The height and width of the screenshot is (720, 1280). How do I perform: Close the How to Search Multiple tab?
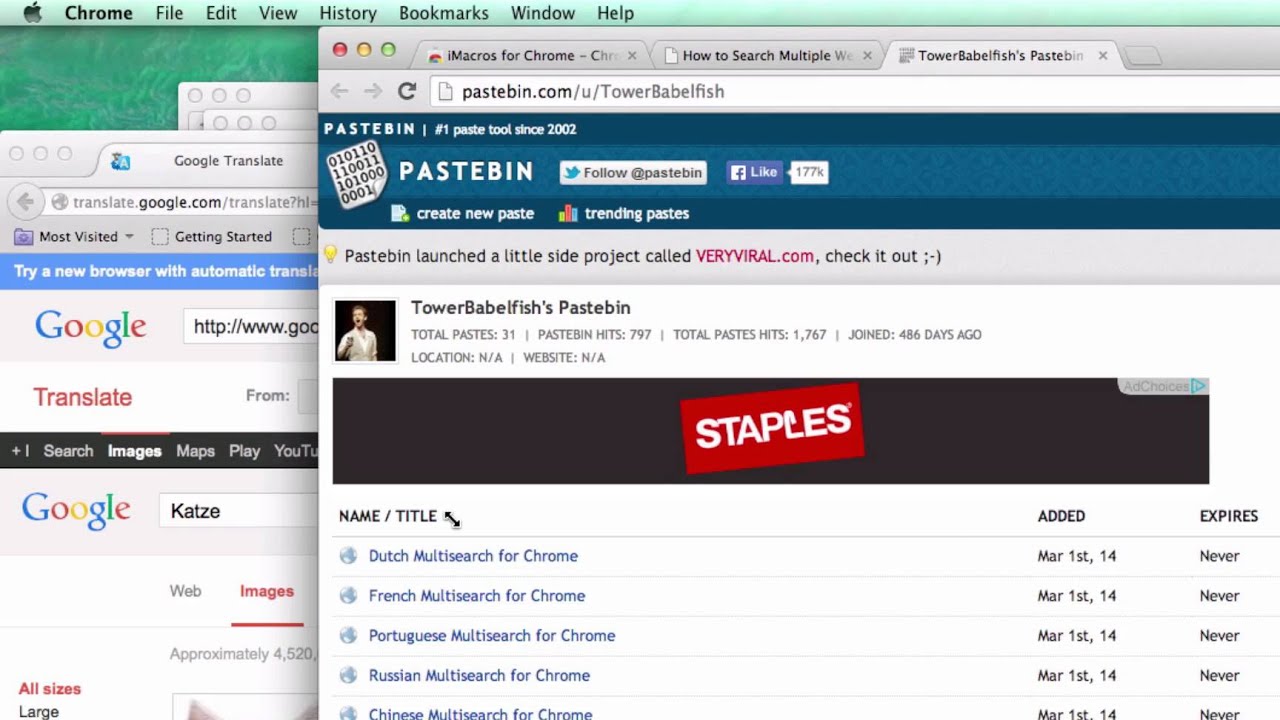point(867,56)
